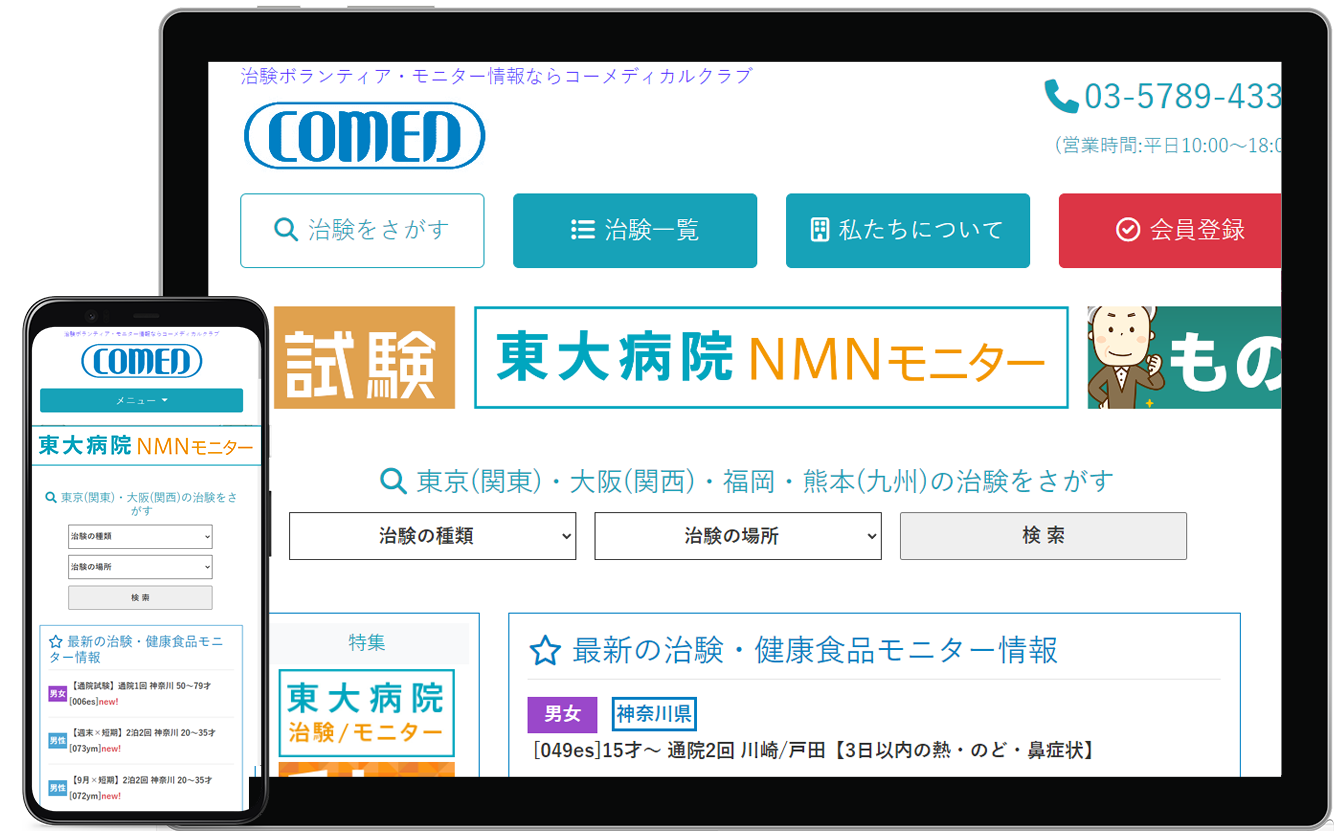Open the 治験の種類 dropdown on the phone
This screenshot has height=831, width=1341.
140,536
